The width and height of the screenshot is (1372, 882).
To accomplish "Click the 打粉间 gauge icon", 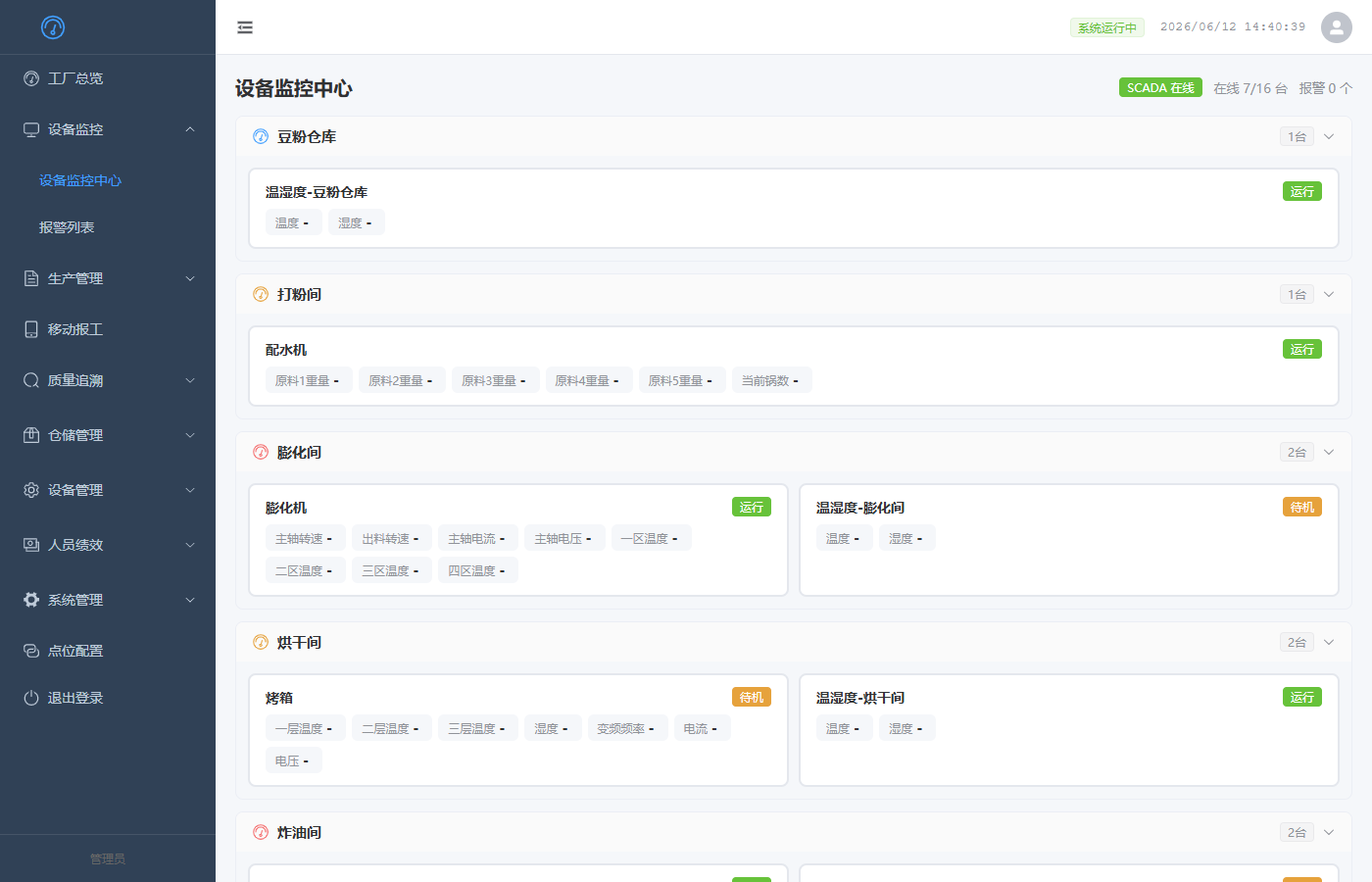I will (261, 294).
